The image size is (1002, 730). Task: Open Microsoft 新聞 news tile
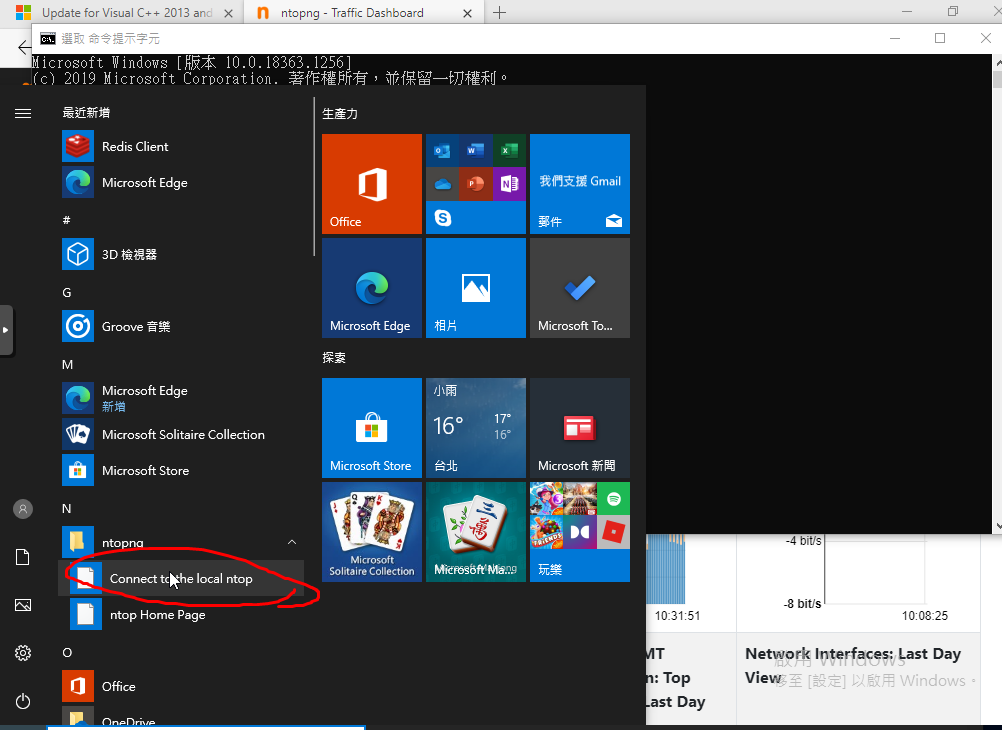(580, 428)
